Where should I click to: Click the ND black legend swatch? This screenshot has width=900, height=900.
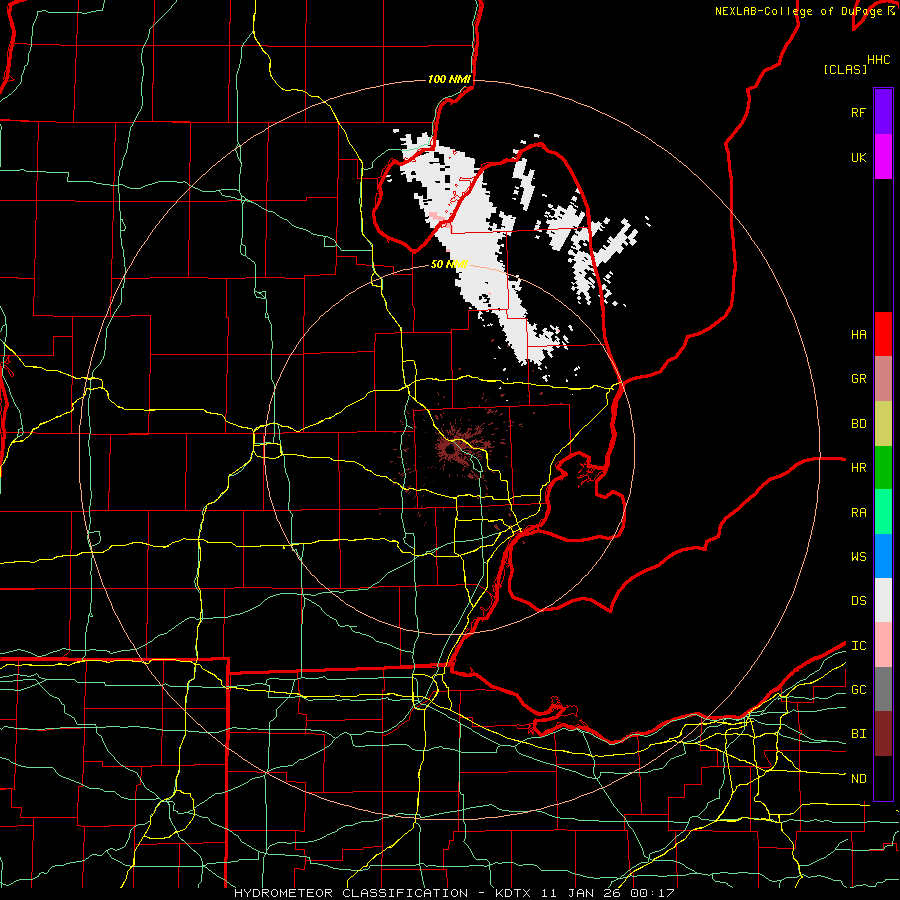883,778
